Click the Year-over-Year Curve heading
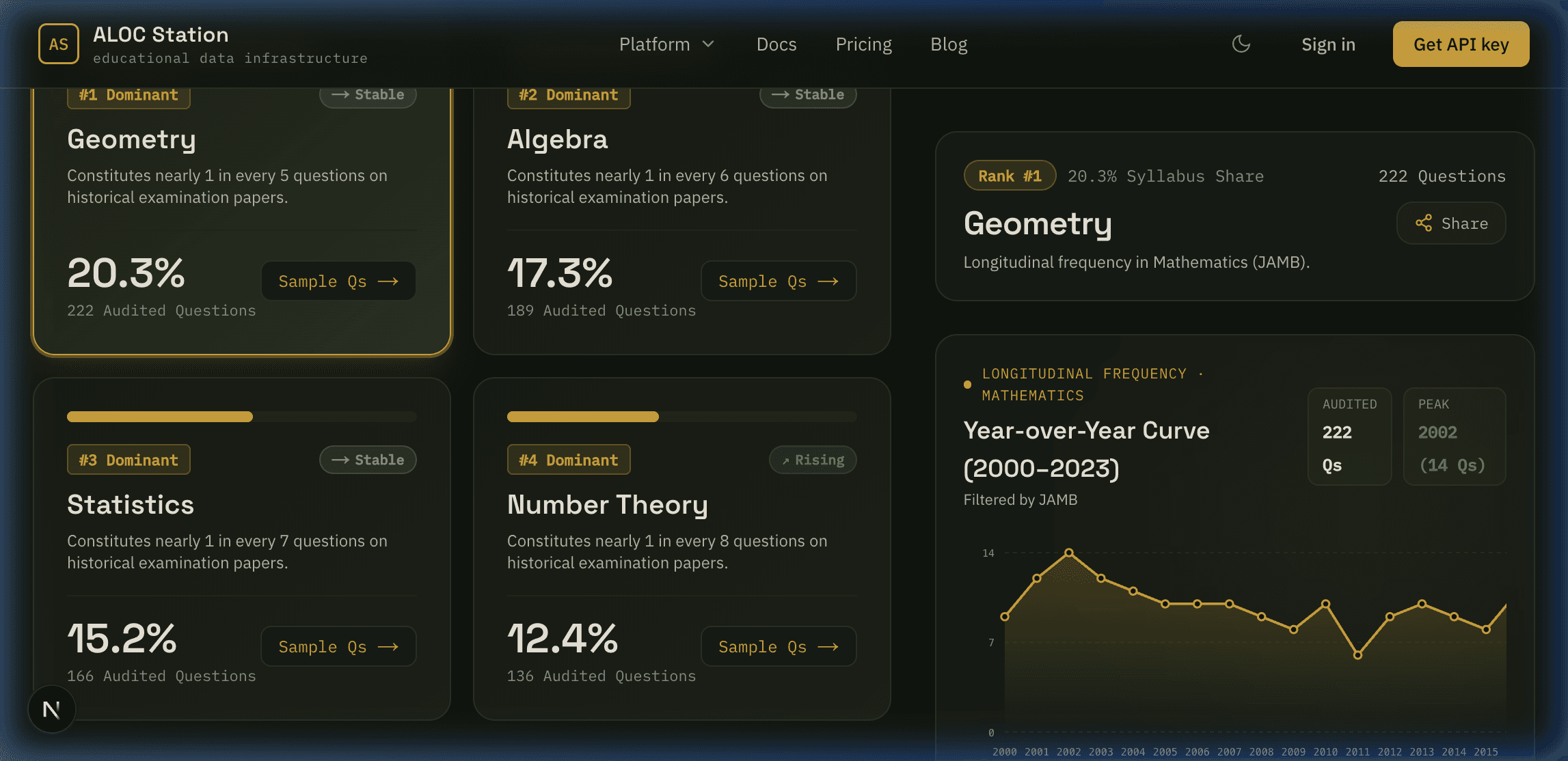Viewport: 1568px width, 761px height. [1086, 449]
